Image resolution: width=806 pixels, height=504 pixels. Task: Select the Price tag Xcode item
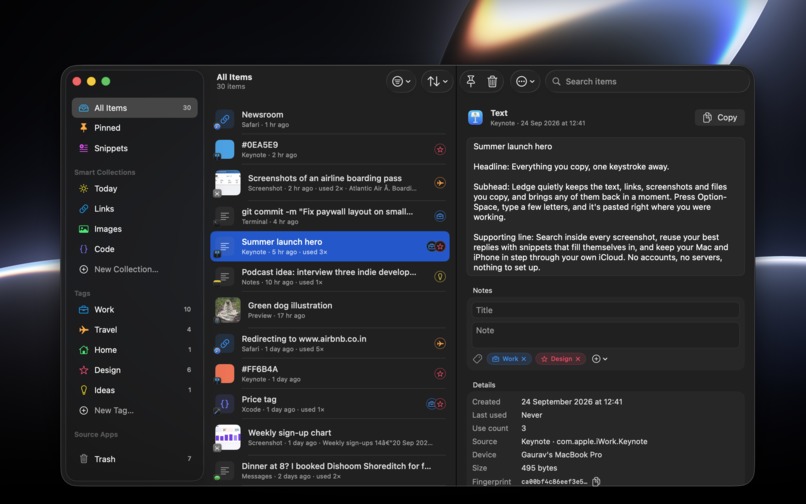click(x=330, y=404)
